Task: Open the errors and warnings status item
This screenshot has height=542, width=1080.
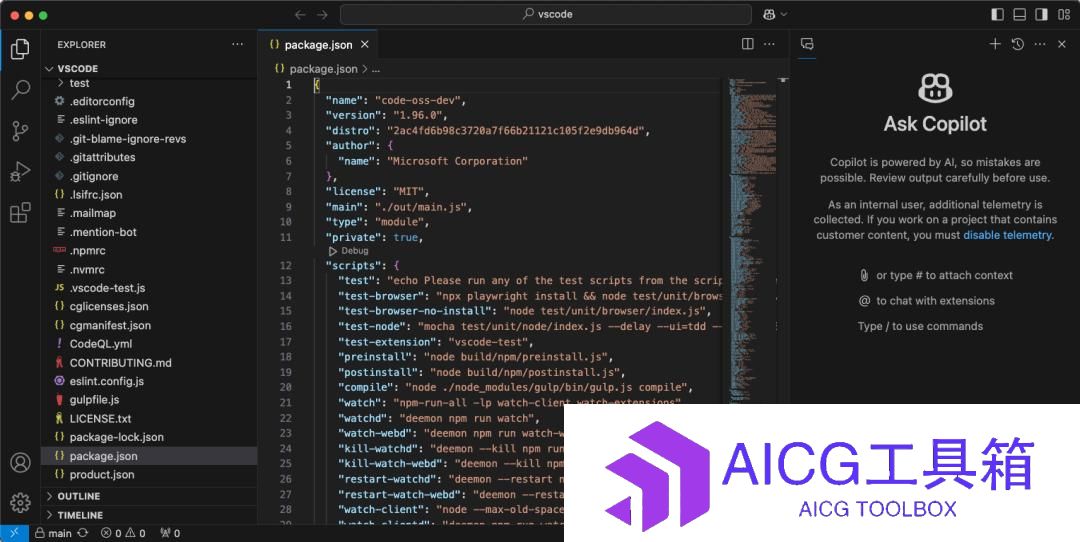Action: (x=123, y=533)
